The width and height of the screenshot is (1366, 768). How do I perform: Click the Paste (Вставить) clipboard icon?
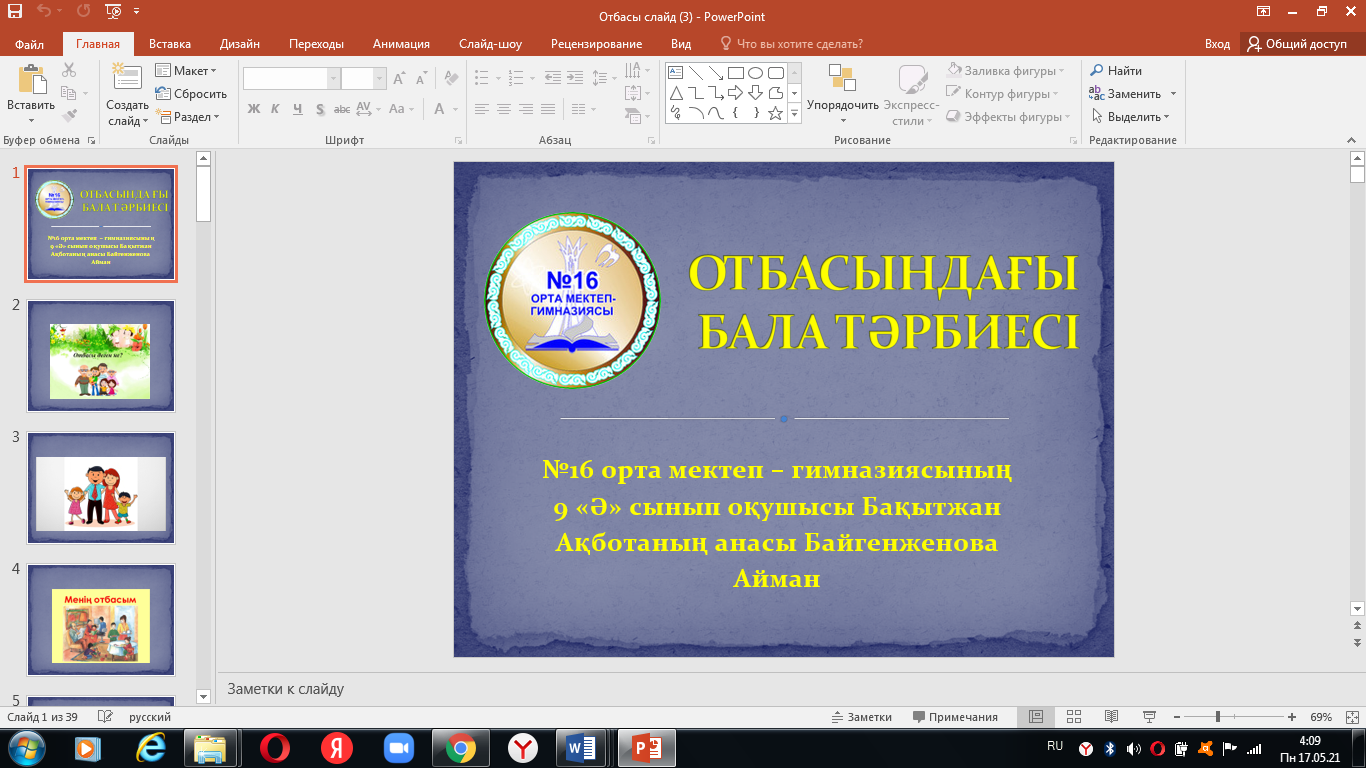point(31,82)
